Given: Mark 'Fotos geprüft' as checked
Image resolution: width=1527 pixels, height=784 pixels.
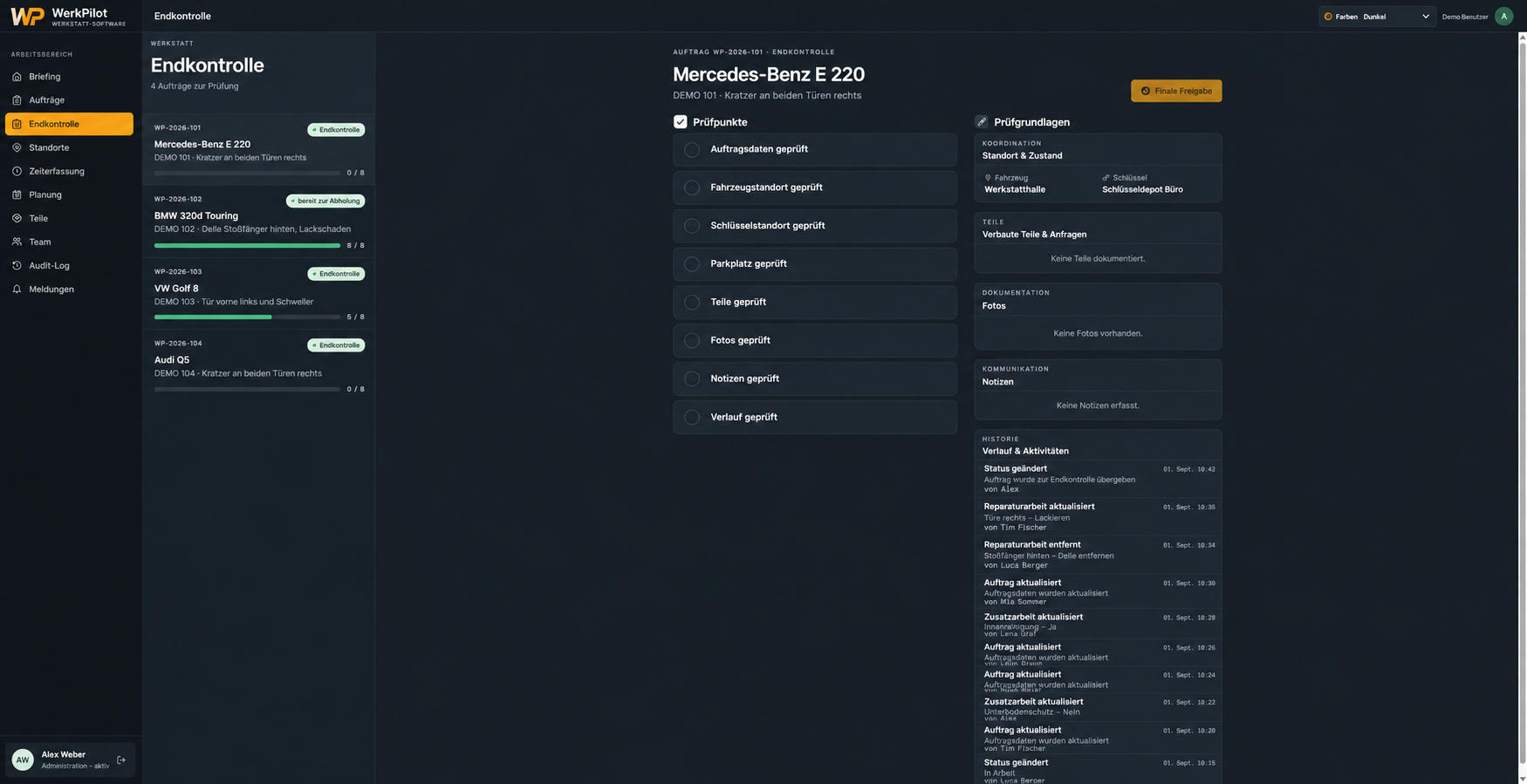Looking at the screenshot, I should (692, 341).
